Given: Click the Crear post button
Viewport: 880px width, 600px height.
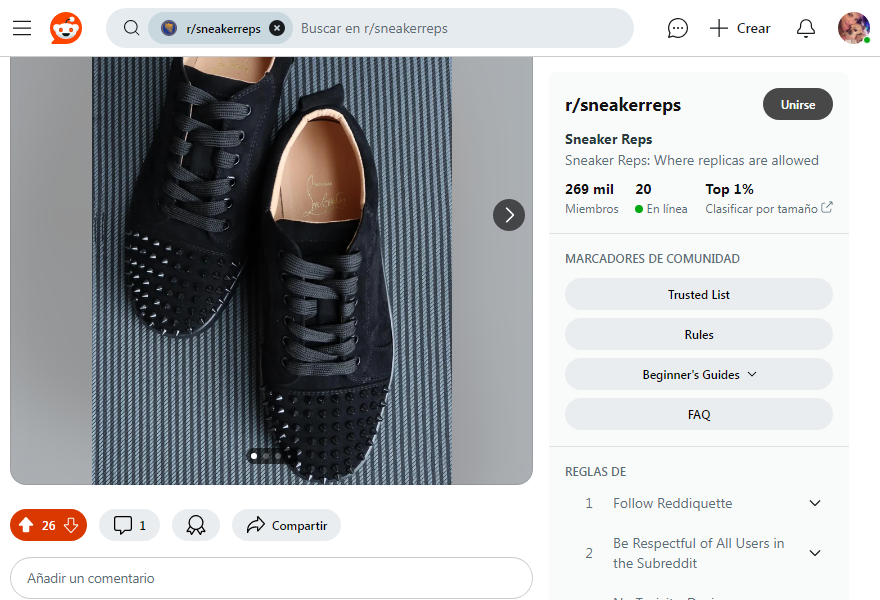Looking at the screenshot, I should tap(741, 28).
